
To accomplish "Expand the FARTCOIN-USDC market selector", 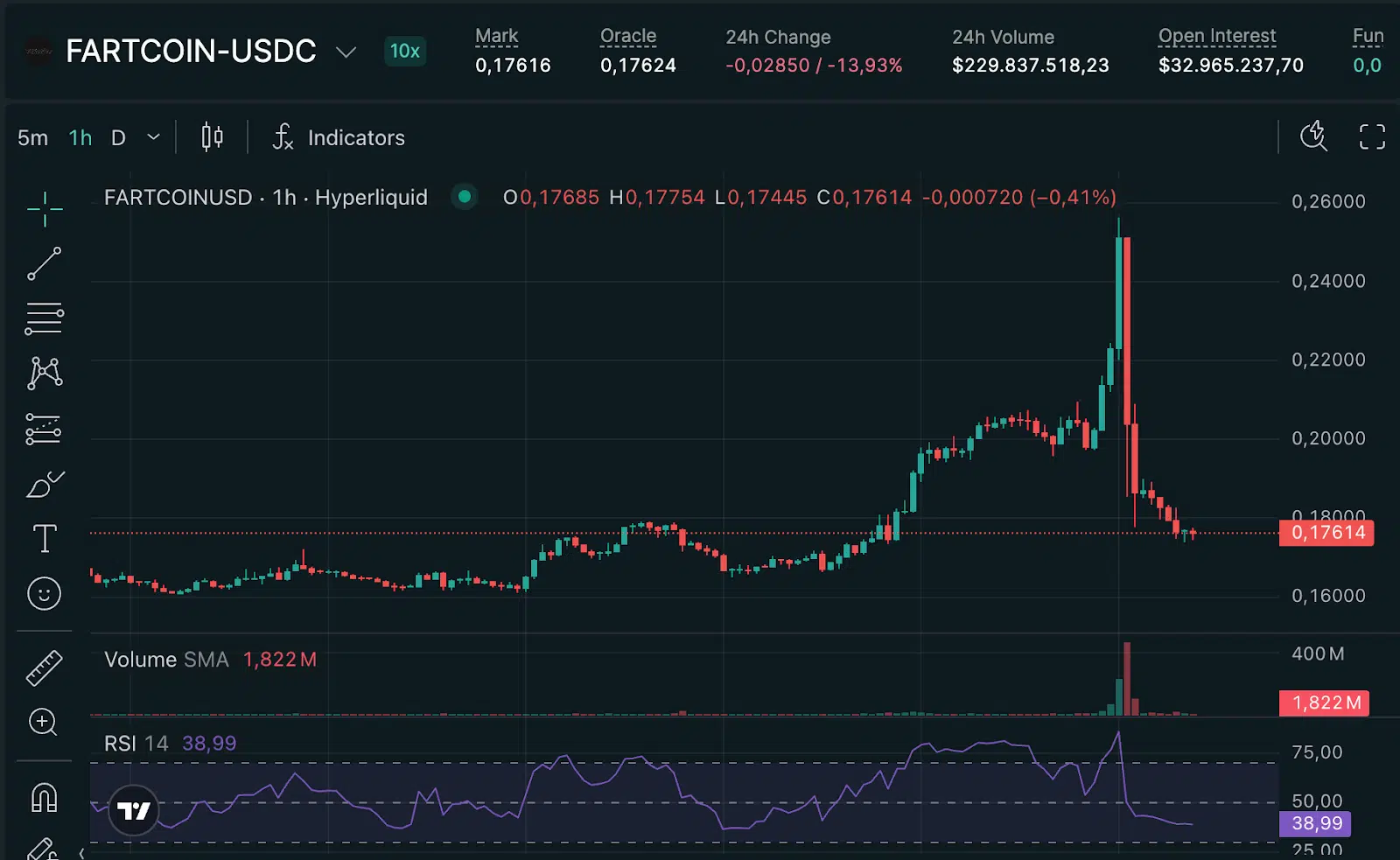I will pos(346,52).
